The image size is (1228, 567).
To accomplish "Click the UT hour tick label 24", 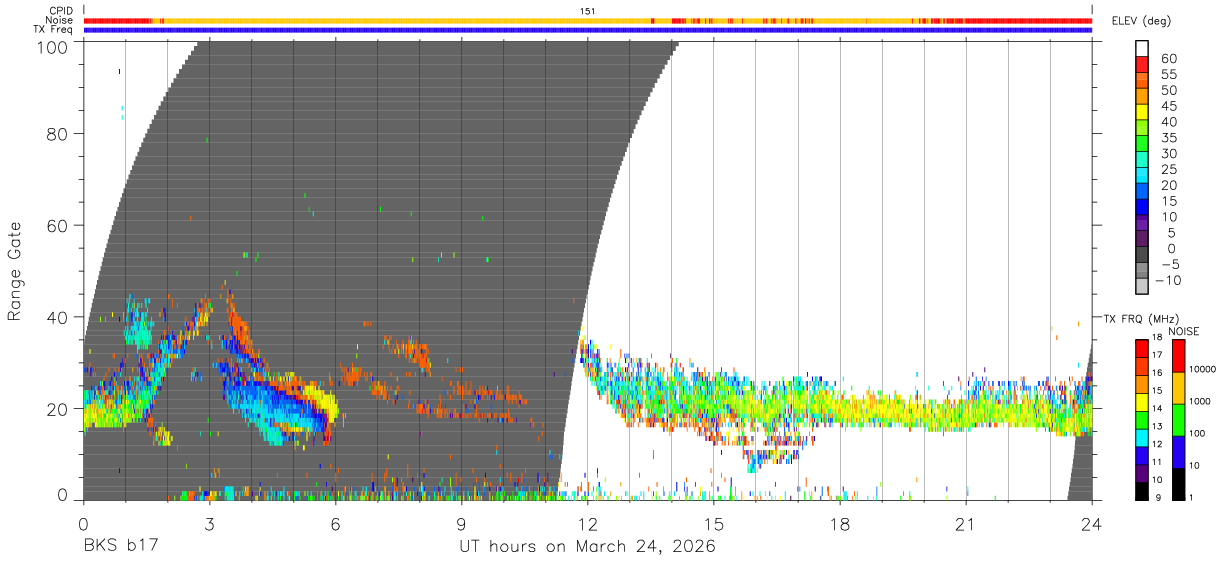I will (1092, 523).
